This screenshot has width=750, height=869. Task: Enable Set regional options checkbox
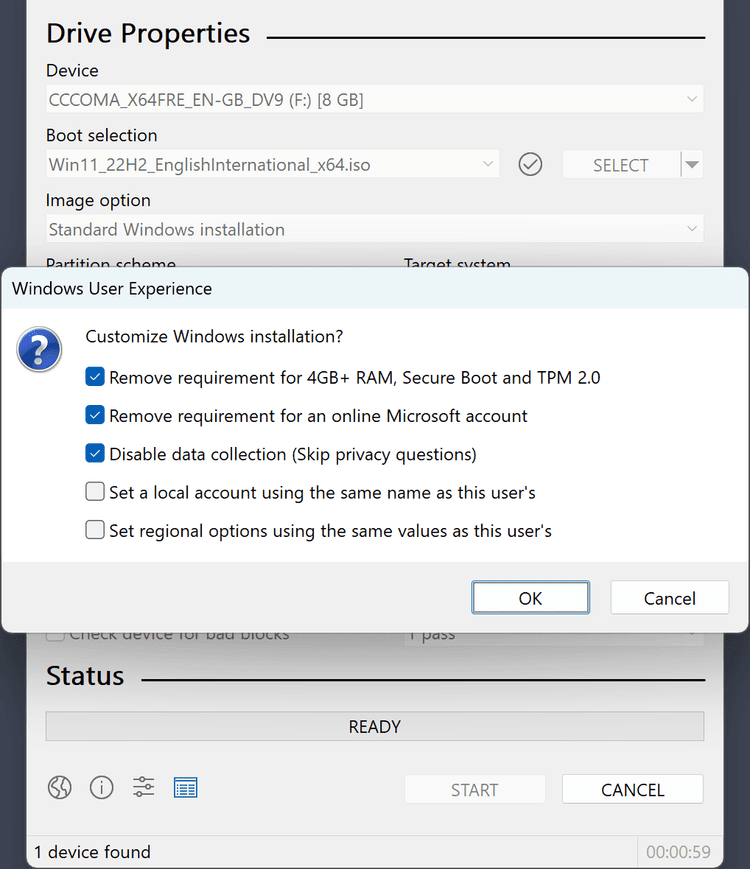95,530
